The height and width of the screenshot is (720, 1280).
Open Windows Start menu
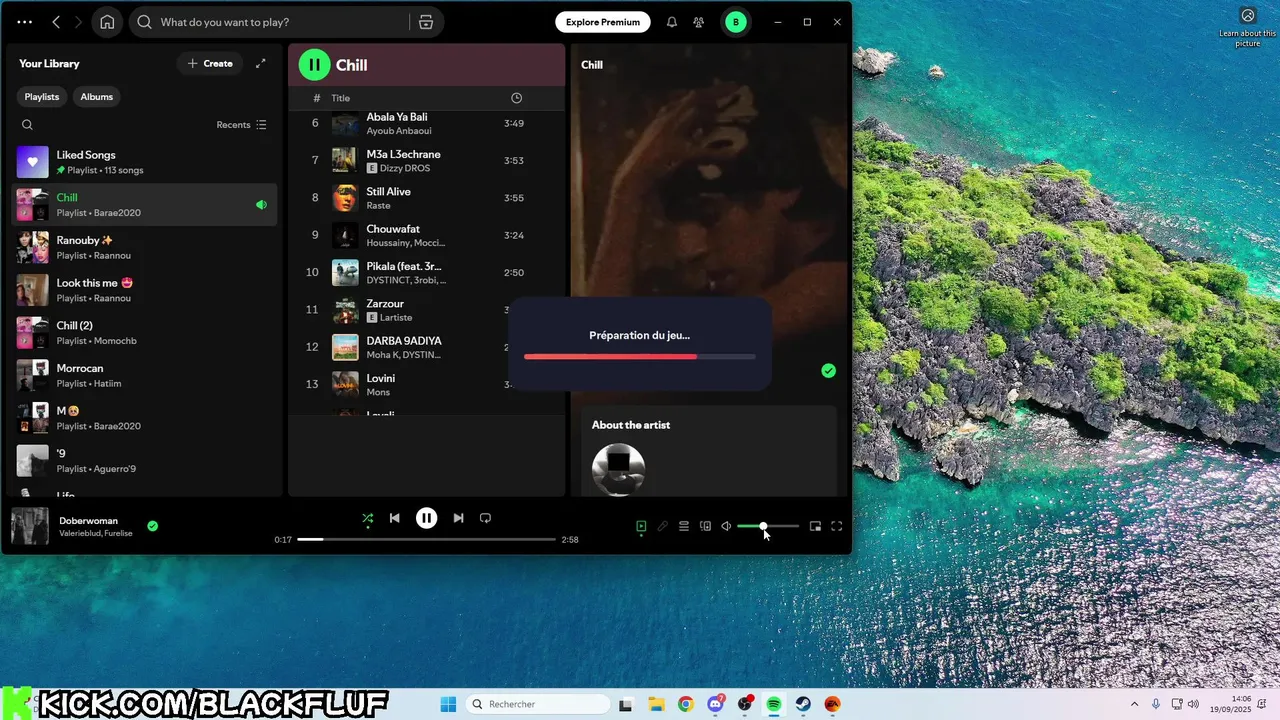click(x=448, y=704)
